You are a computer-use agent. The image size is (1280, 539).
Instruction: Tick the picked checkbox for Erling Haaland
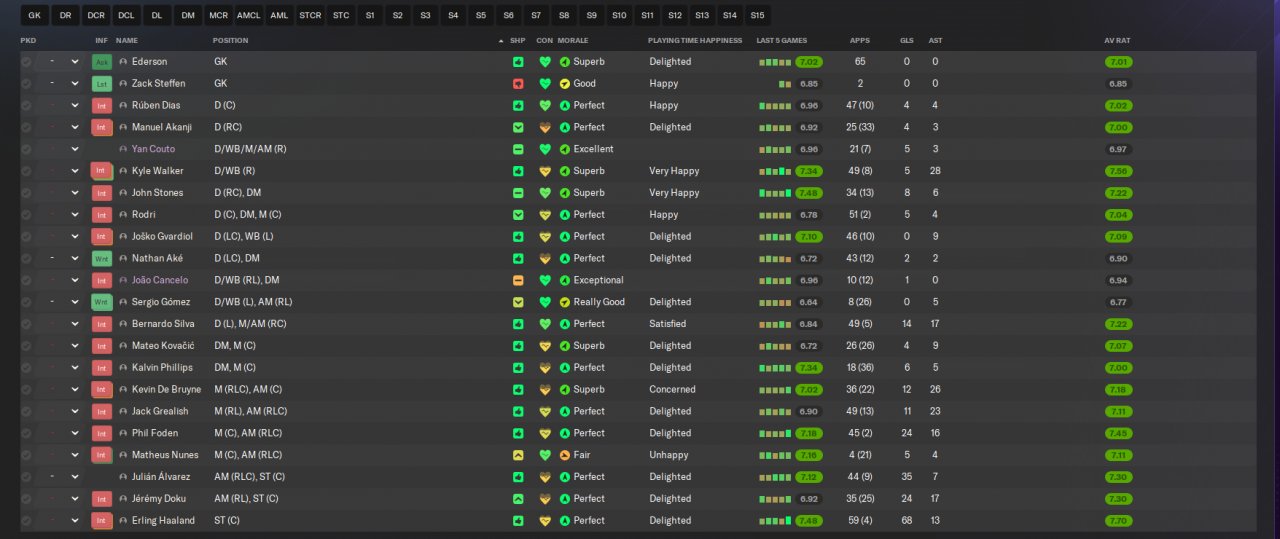26,521
